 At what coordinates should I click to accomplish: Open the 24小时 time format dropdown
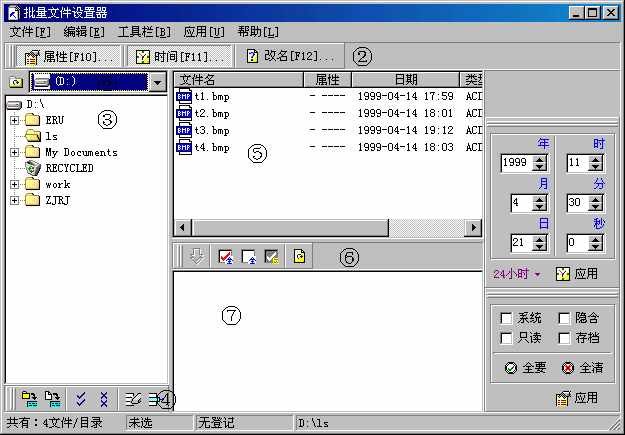(518, 273)
